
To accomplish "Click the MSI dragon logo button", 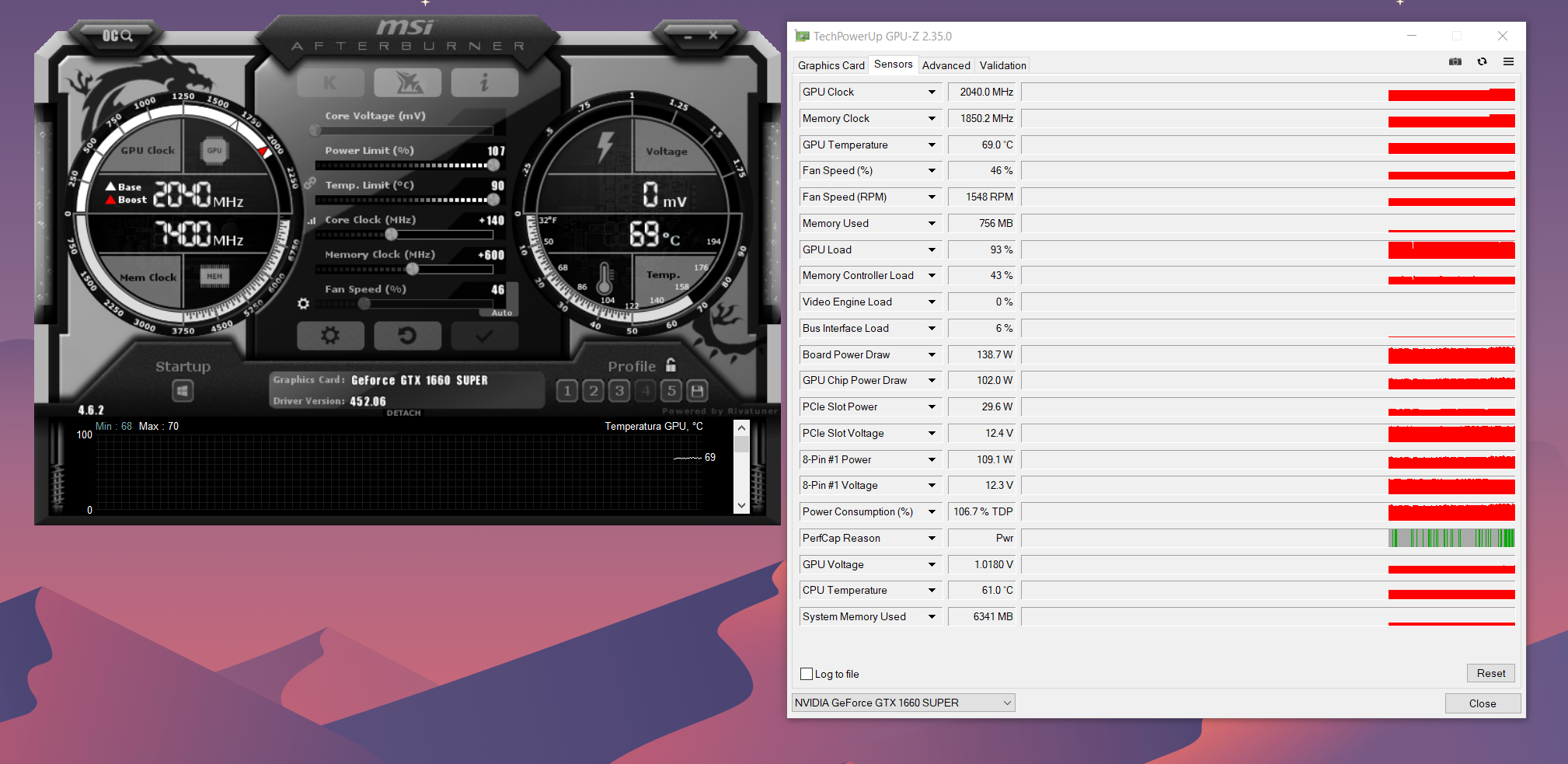I will (407, 82).
